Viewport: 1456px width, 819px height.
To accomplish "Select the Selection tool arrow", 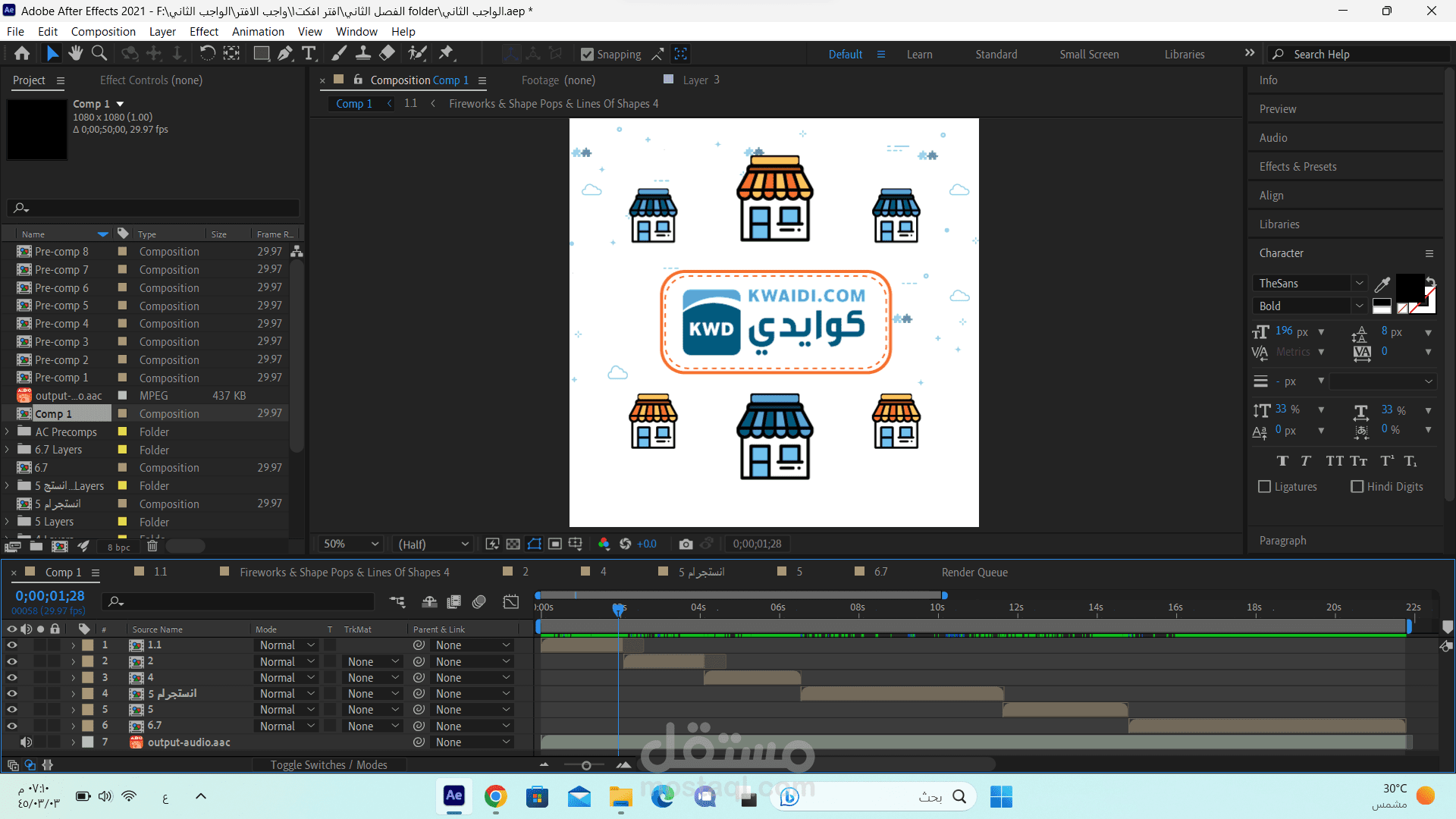I will click(52, 53).
